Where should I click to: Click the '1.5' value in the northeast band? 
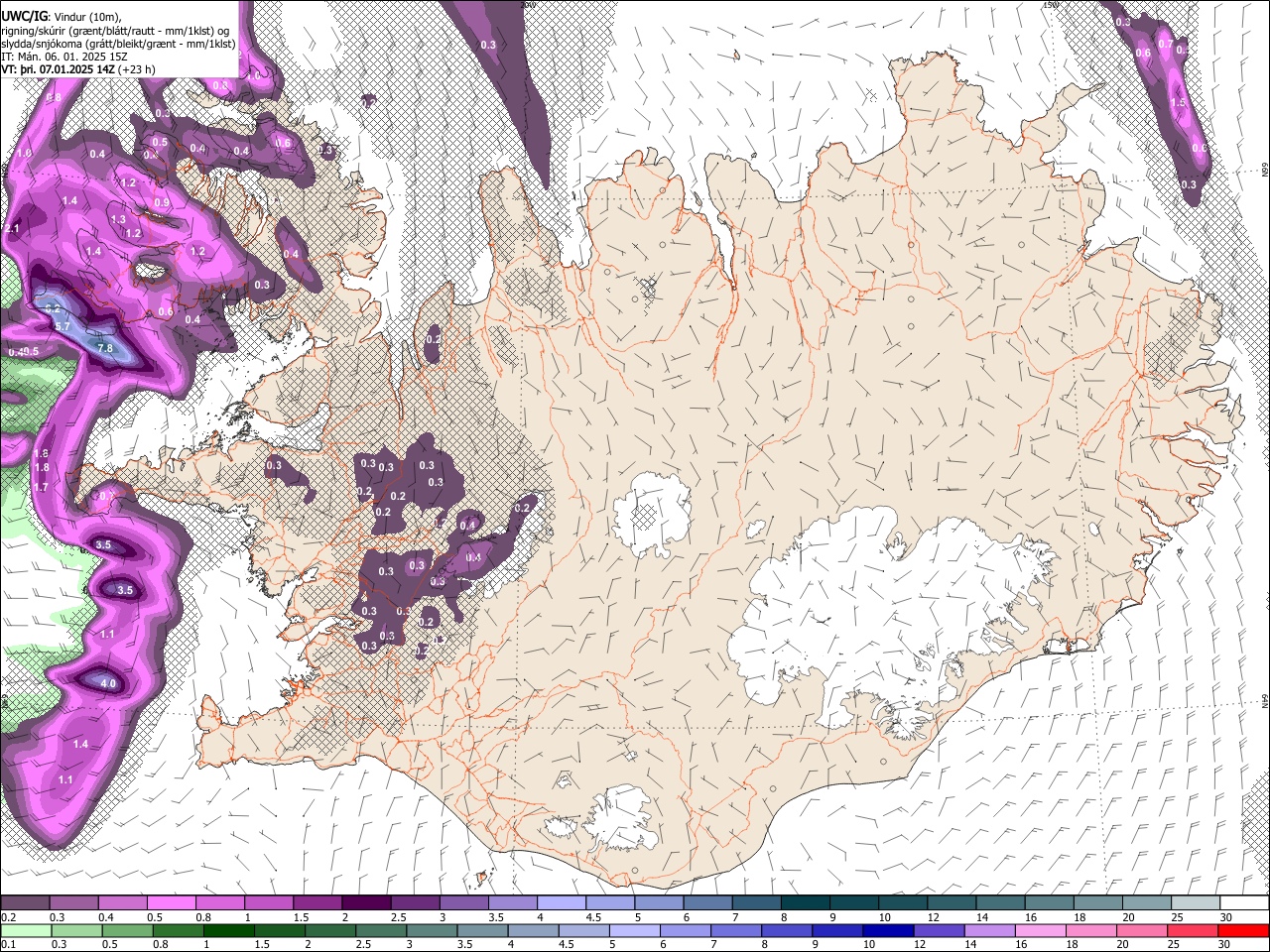(x=1179, y=102)
